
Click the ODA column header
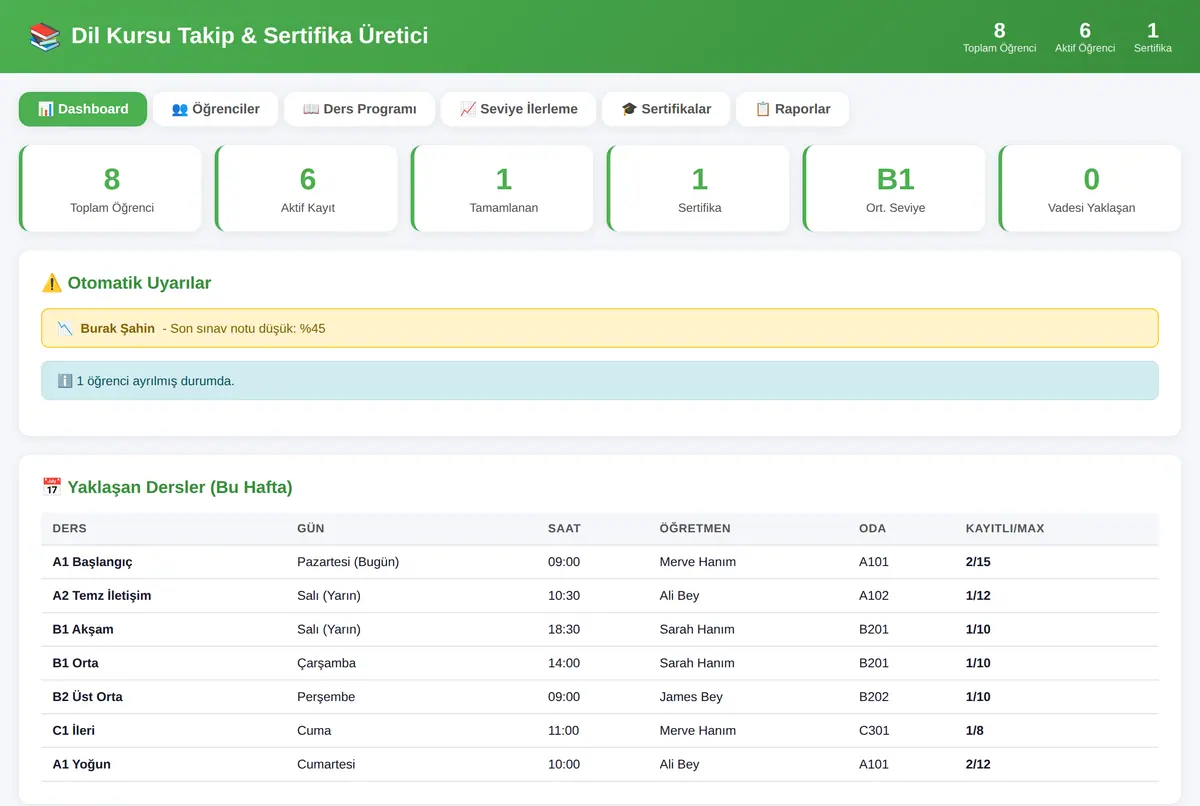coord(872,528)
